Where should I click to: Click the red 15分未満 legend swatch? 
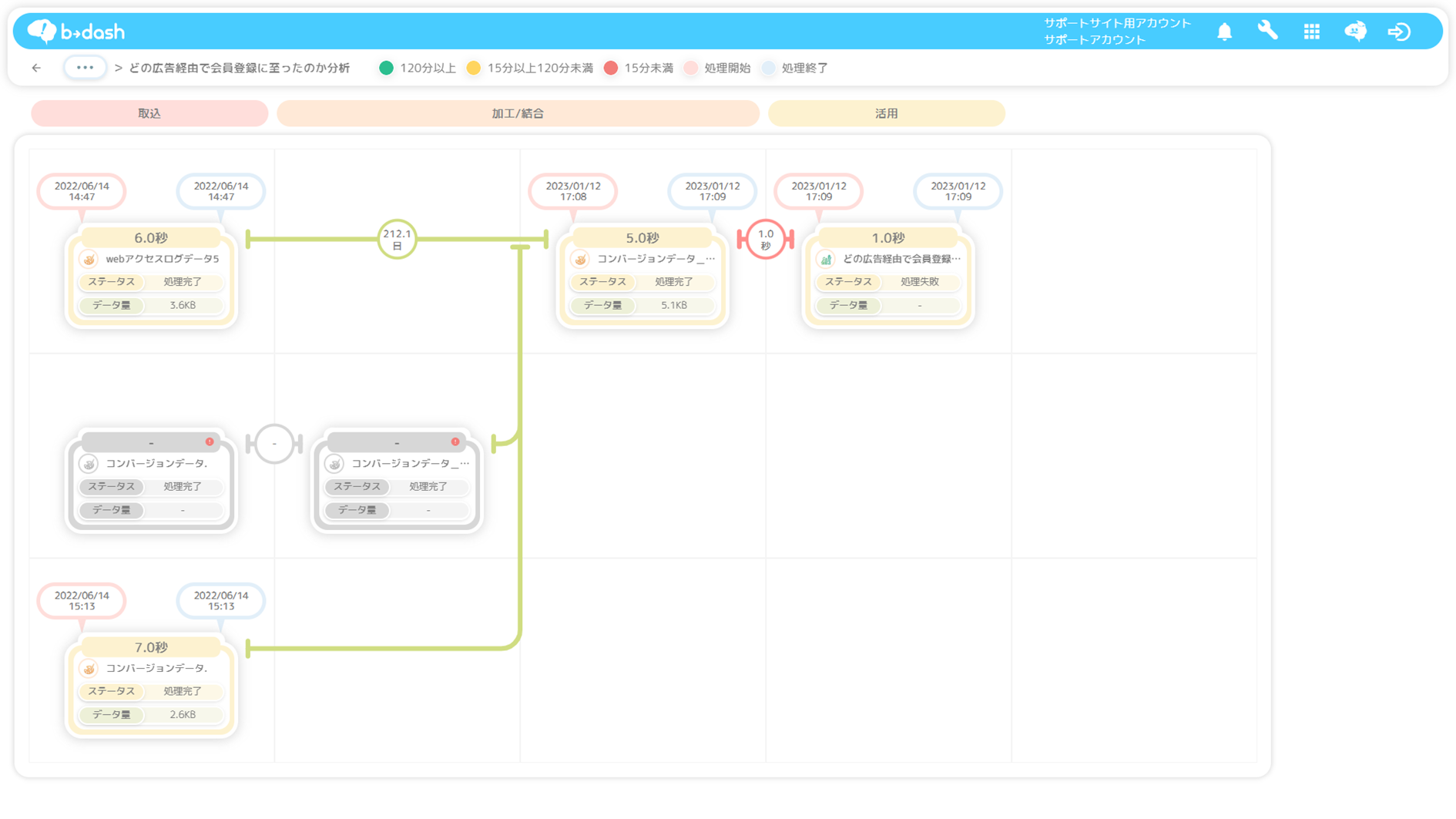pos(611,68)
